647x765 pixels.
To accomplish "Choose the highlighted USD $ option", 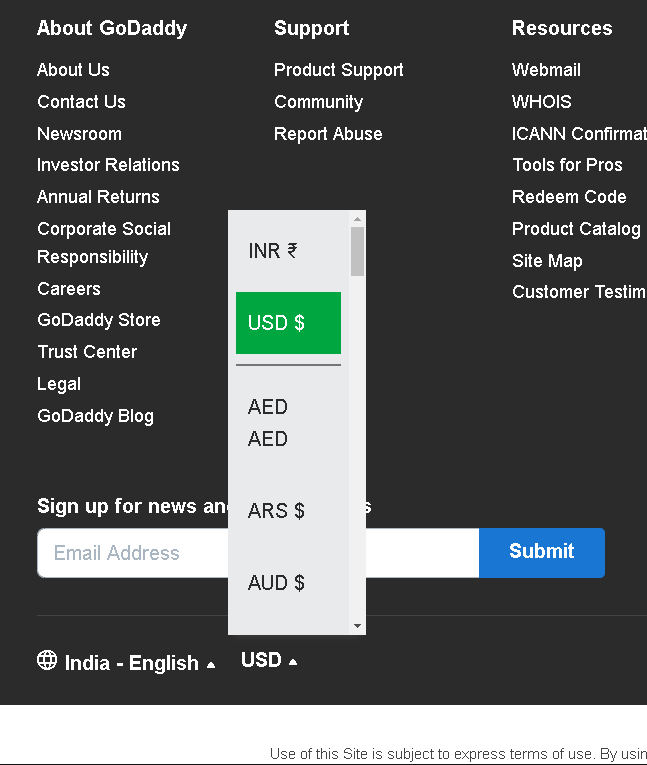I will pyautogui.click(x=288, y=323).
